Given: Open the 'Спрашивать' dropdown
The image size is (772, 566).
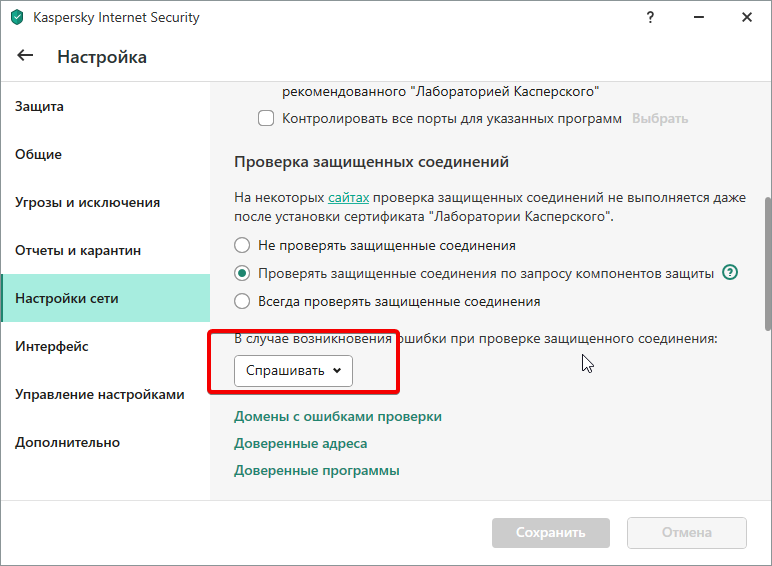Looking at the screenshot, I should point(293,371).
